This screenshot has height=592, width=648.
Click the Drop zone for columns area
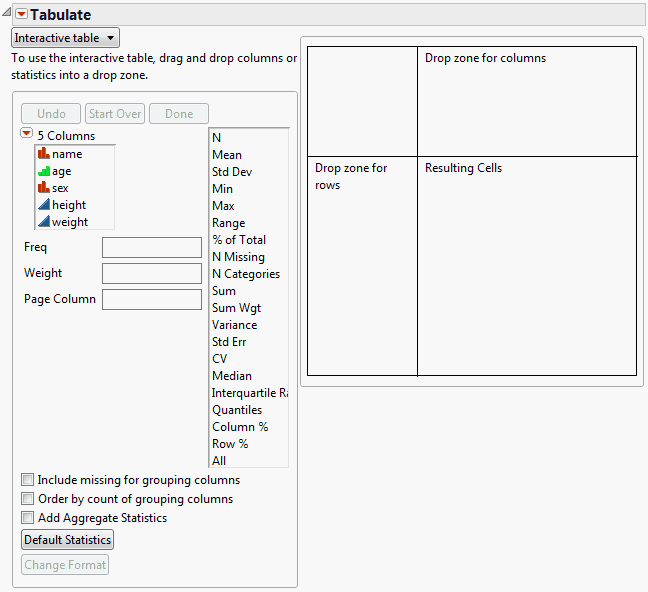(x=526, y=101)
